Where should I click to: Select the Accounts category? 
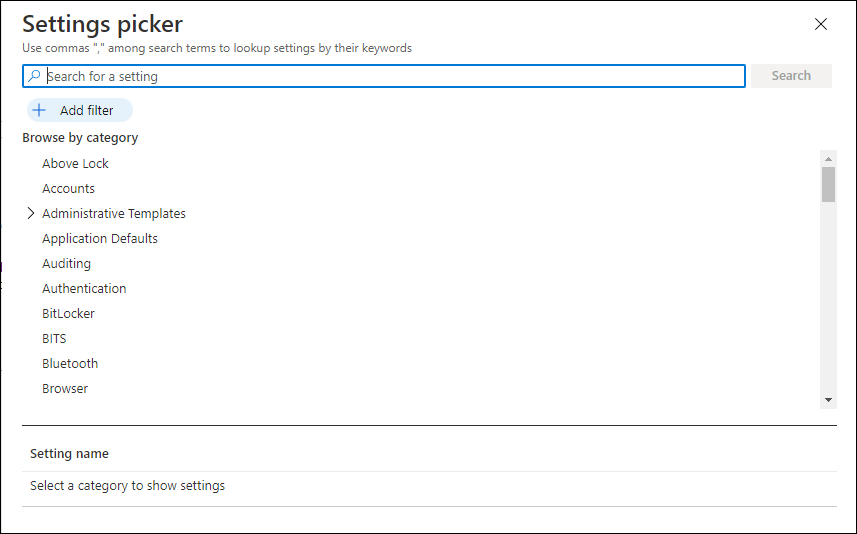68,189
